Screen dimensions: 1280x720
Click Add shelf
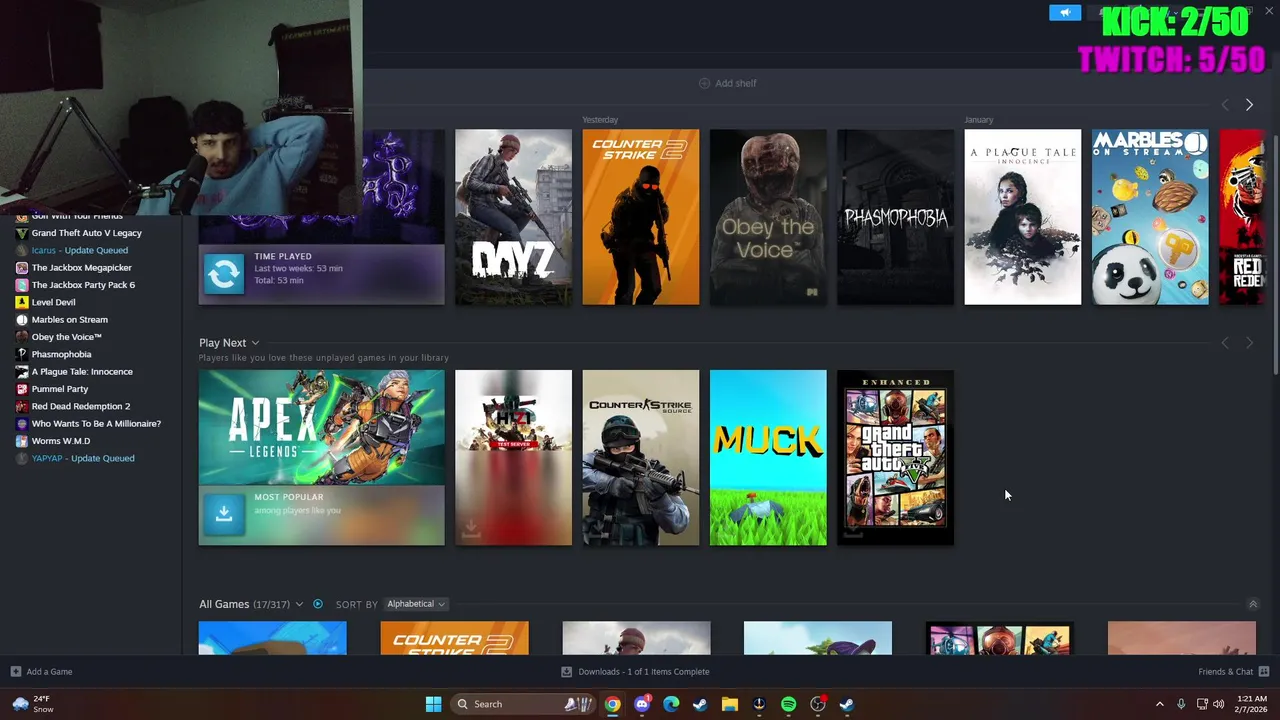tap(727, 83)
